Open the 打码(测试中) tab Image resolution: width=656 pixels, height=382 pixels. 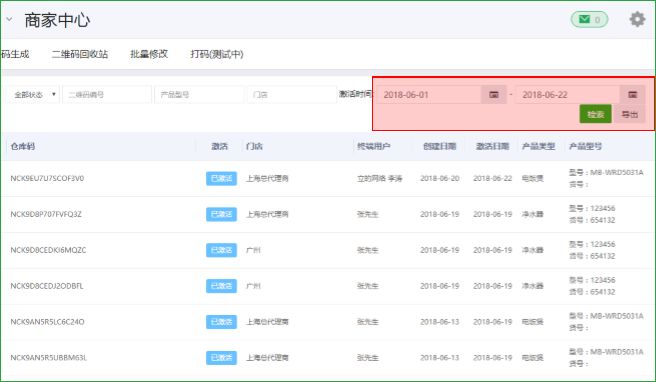(217, 54)
